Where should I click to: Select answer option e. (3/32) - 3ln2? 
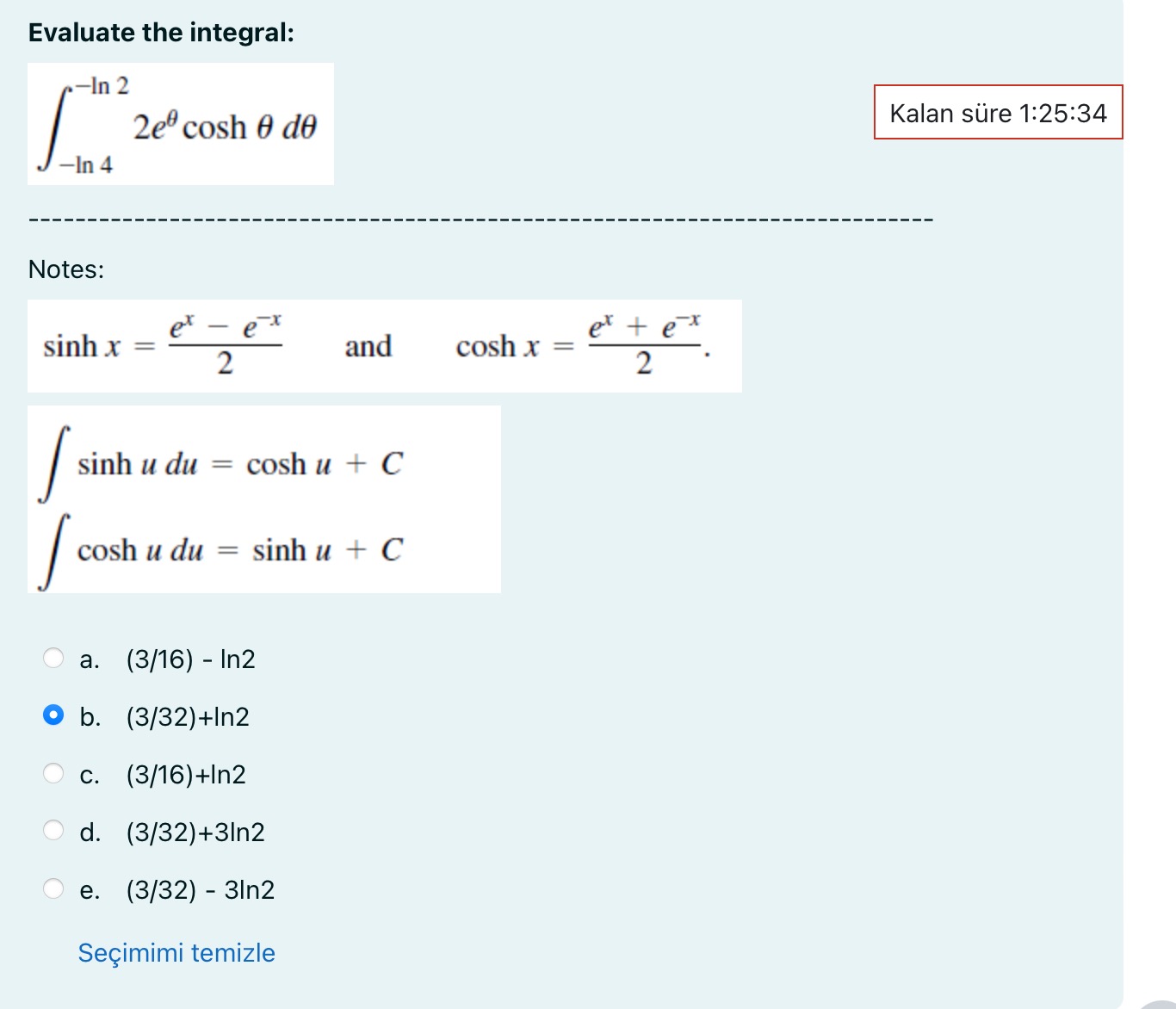click(x=54, y=888)
